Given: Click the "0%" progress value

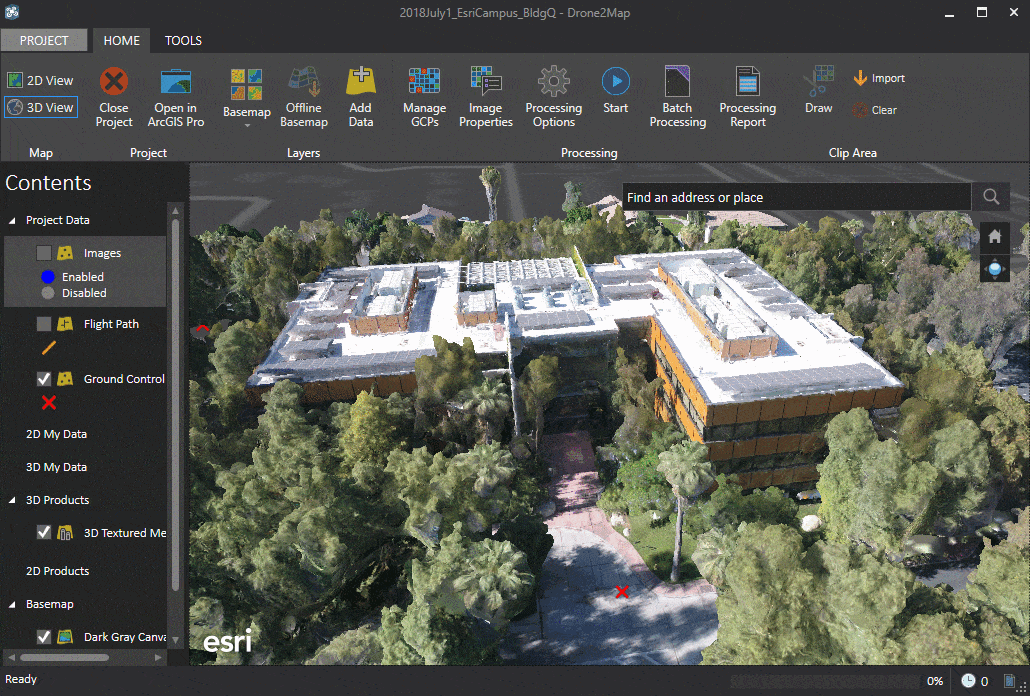Looking at the screenshot, I should 935,681.
